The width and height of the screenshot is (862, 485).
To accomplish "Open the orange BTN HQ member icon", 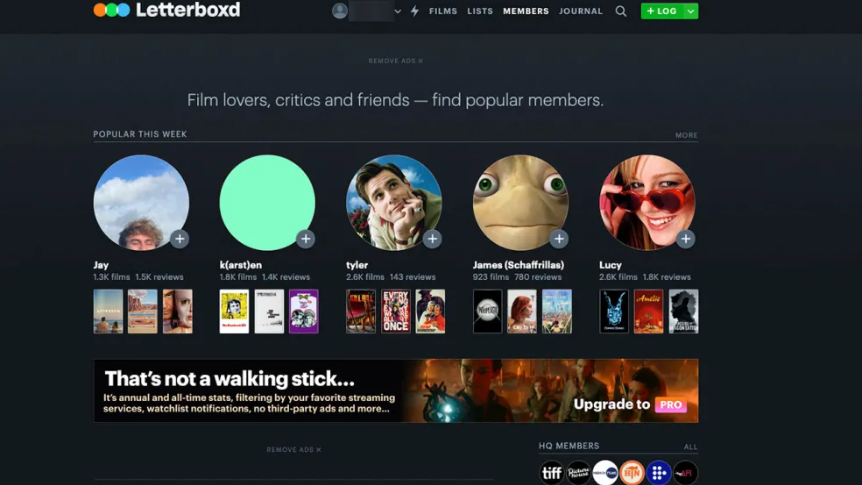I will click(x=631, y=473).
